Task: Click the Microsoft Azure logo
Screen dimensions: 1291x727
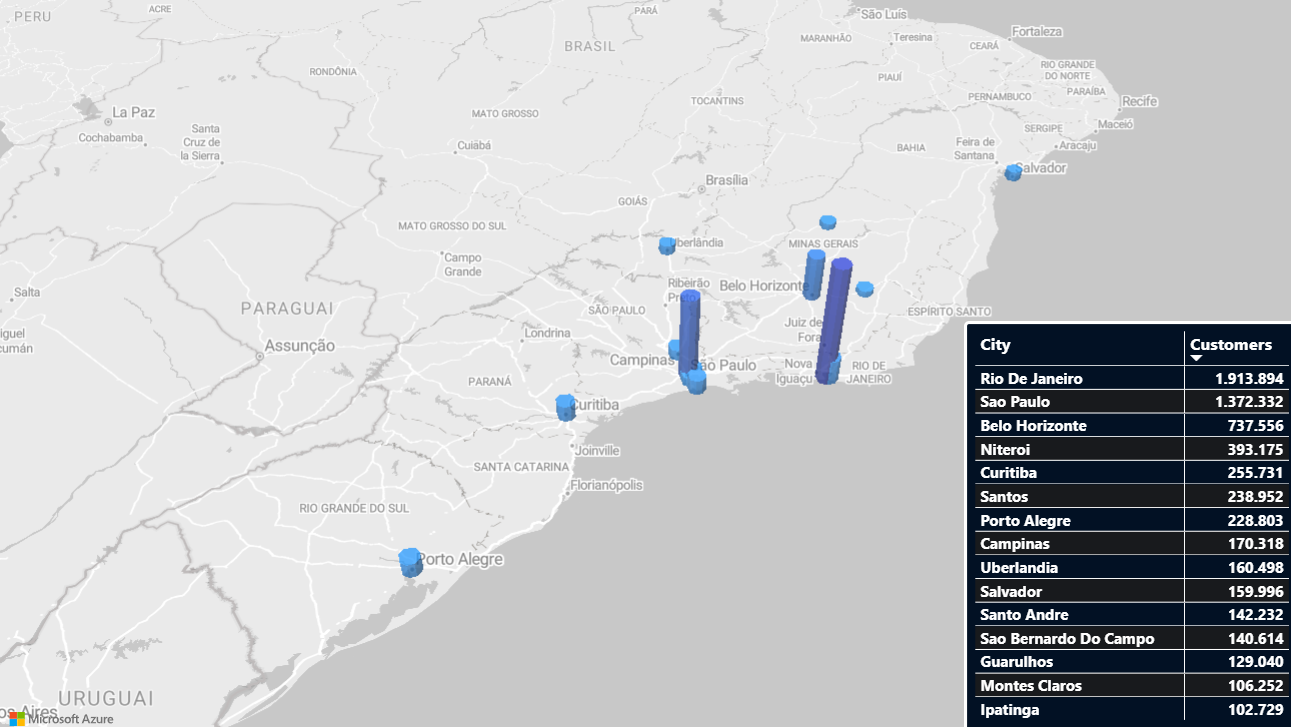Action: pyautogui.click(x=60, y=718)
